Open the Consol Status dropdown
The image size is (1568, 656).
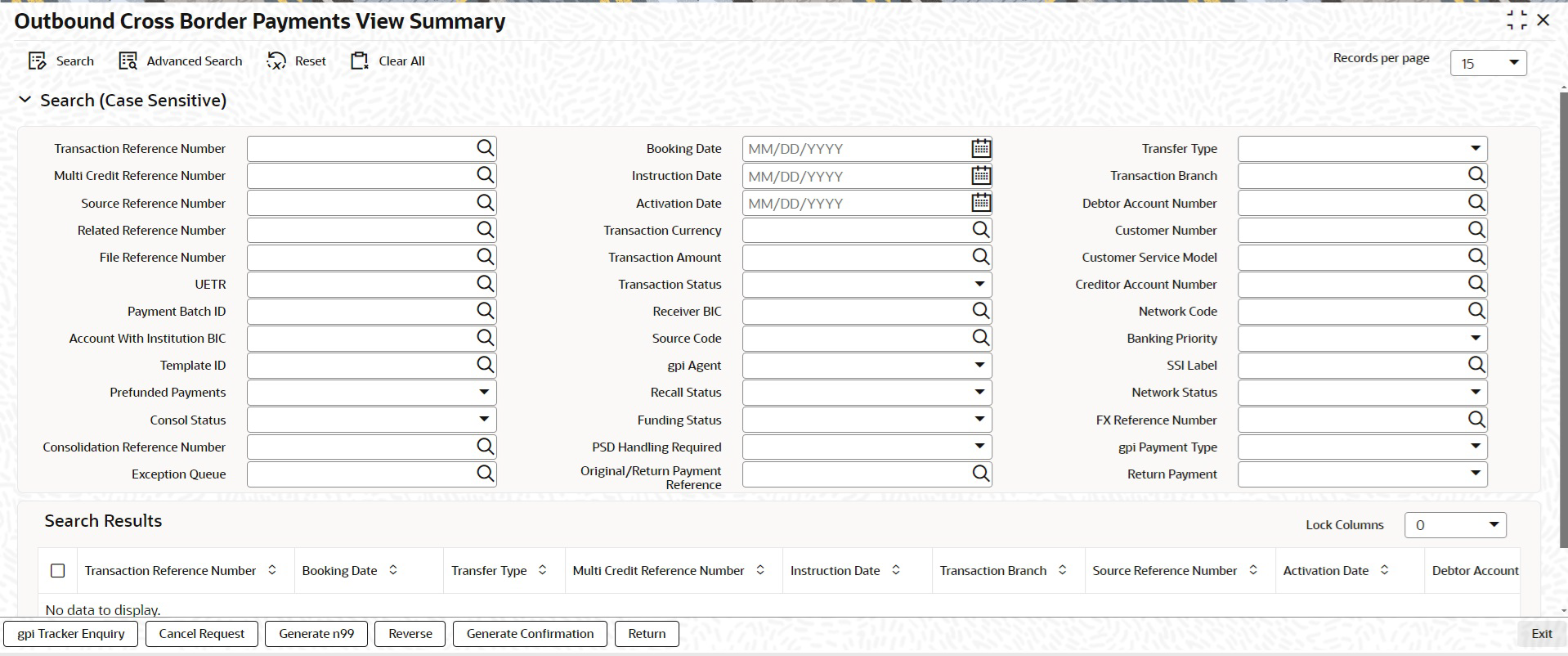click(372, 420)
